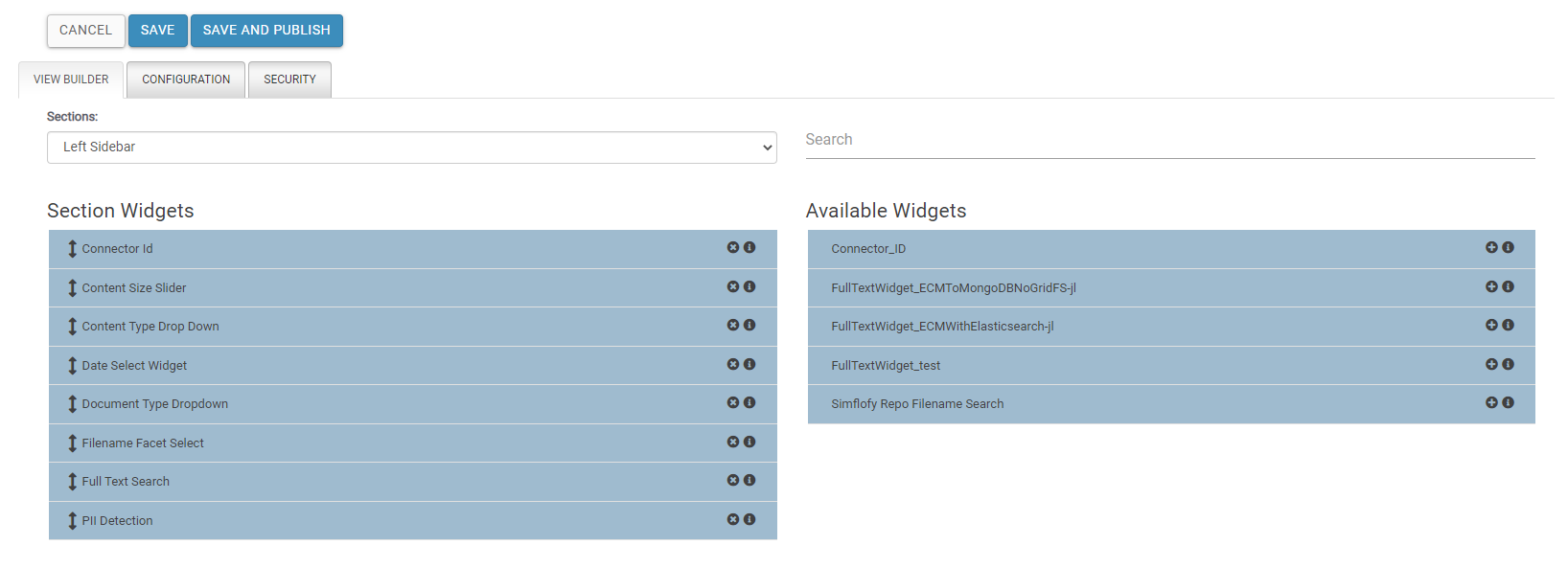This screenshot has width=1568, height=568.
Task: Click drag handle of Full Text Search
Action: tap(72, 482)
